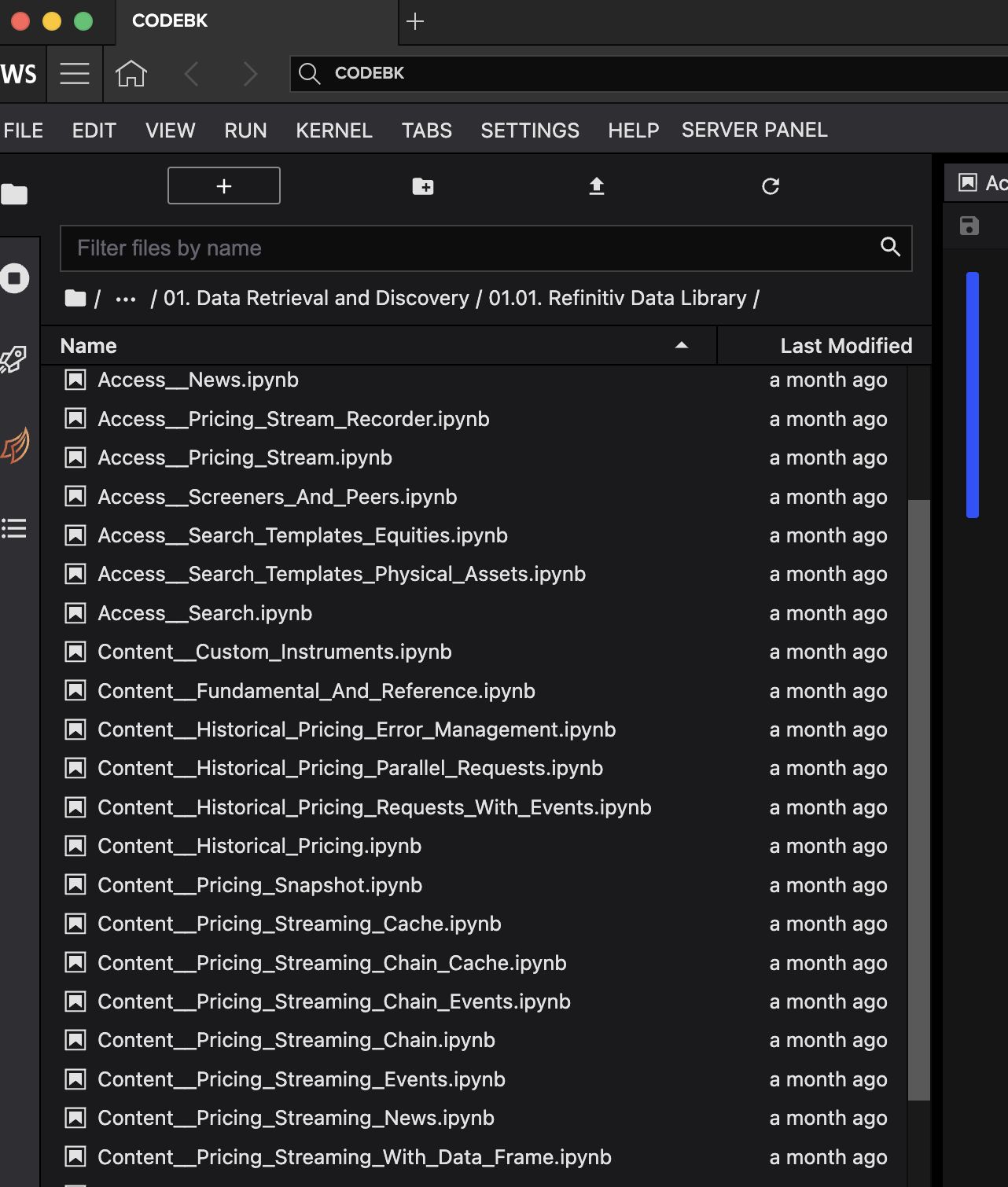Click the save icon in the notebook toolbar
The height and width of the screenshot is (1187, 1008).
[969, 226]
